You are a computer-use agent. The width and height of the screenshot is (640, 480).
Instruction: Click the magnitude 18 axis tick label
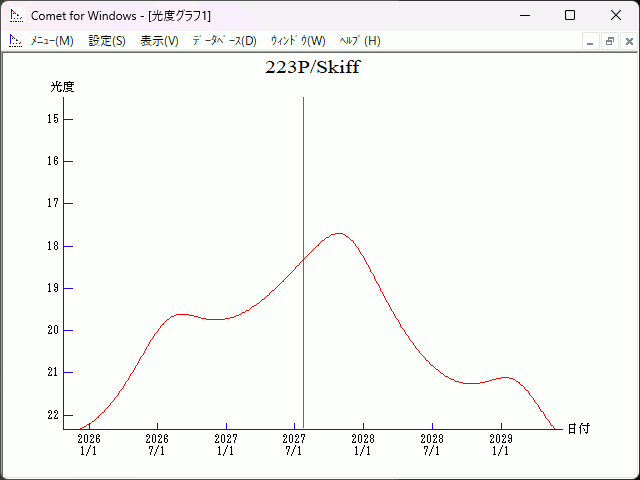[x=52, y=246]
